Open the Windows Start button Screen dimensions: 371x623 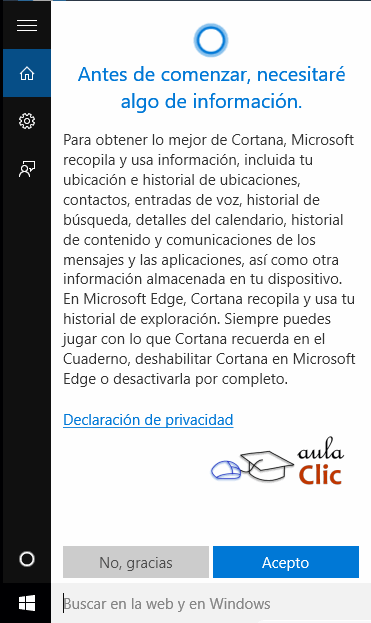click(x=27, y=604)
